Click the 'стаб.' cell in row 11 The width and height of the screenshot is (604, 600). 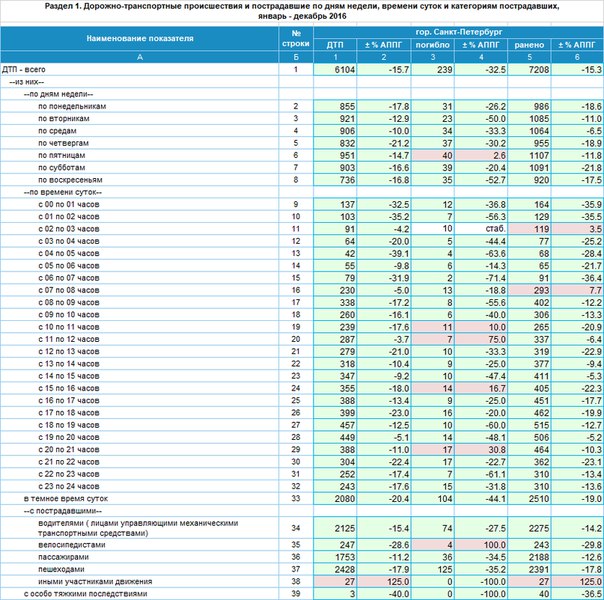point(481,229)
